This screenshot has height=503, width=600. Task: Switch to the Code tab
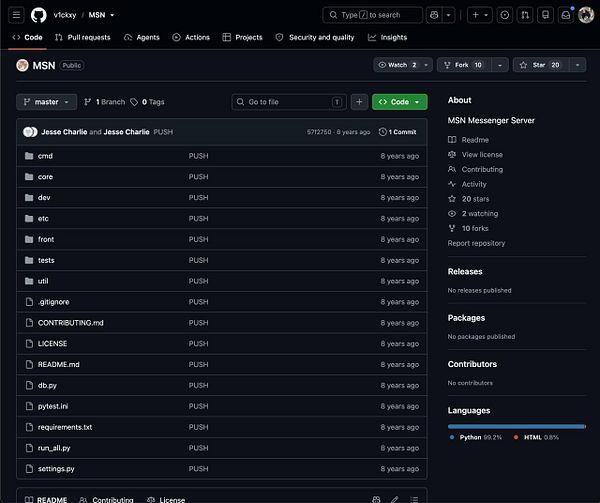[28, 37]
